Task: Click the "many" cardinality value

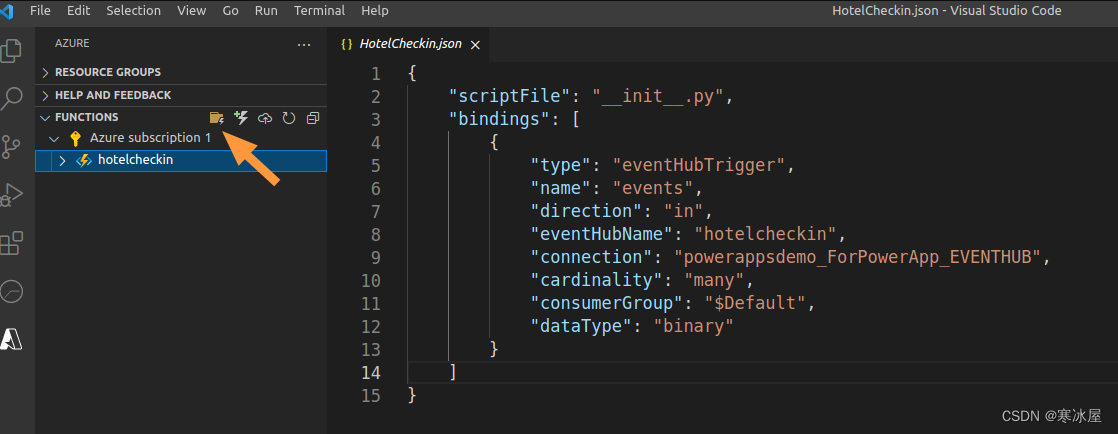Action: [714, 280]
